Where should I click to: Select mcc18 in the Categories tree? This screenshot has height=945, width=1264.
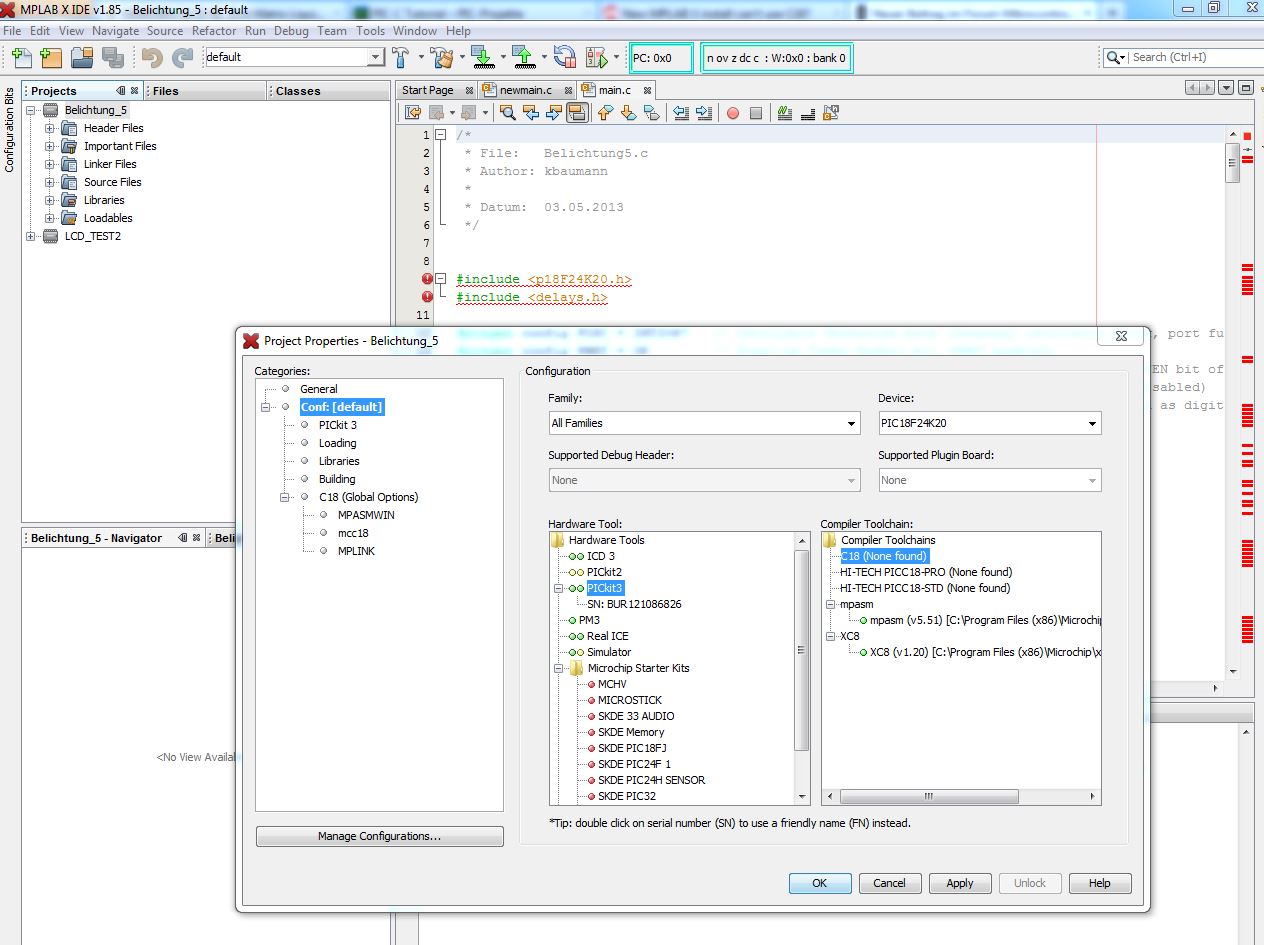(353, 533)
